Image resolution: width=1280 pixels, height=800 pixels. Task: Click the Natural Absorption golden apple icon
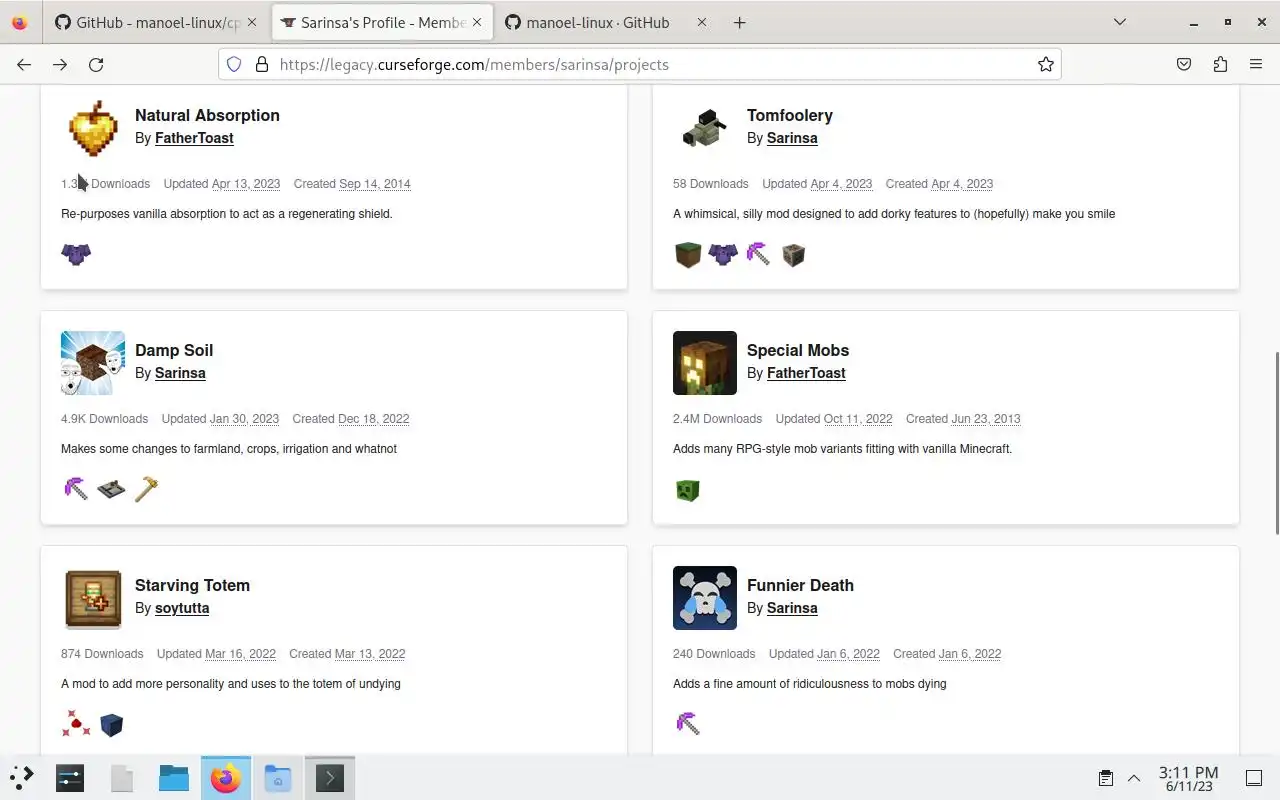tap(93, 128)
